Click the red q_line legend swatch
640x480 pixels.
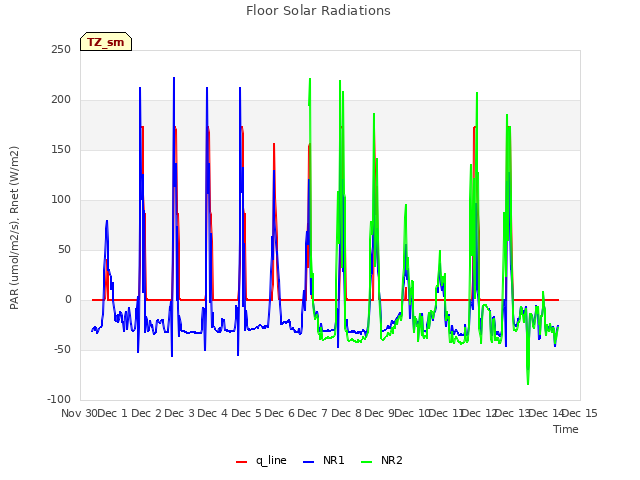[x=241, y=462]
